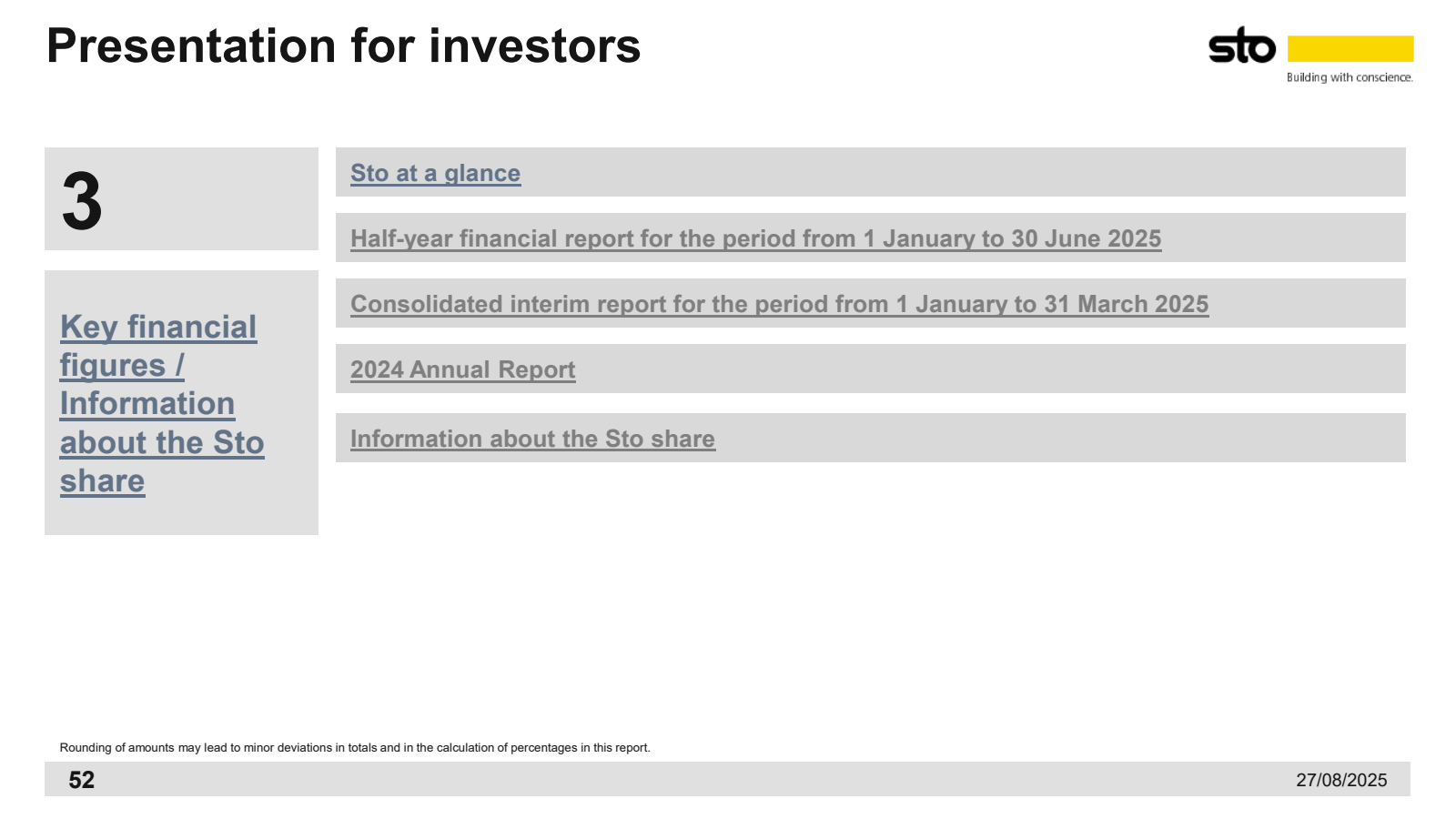Click the rounding of amounts footnote

(x=355, y=747)
